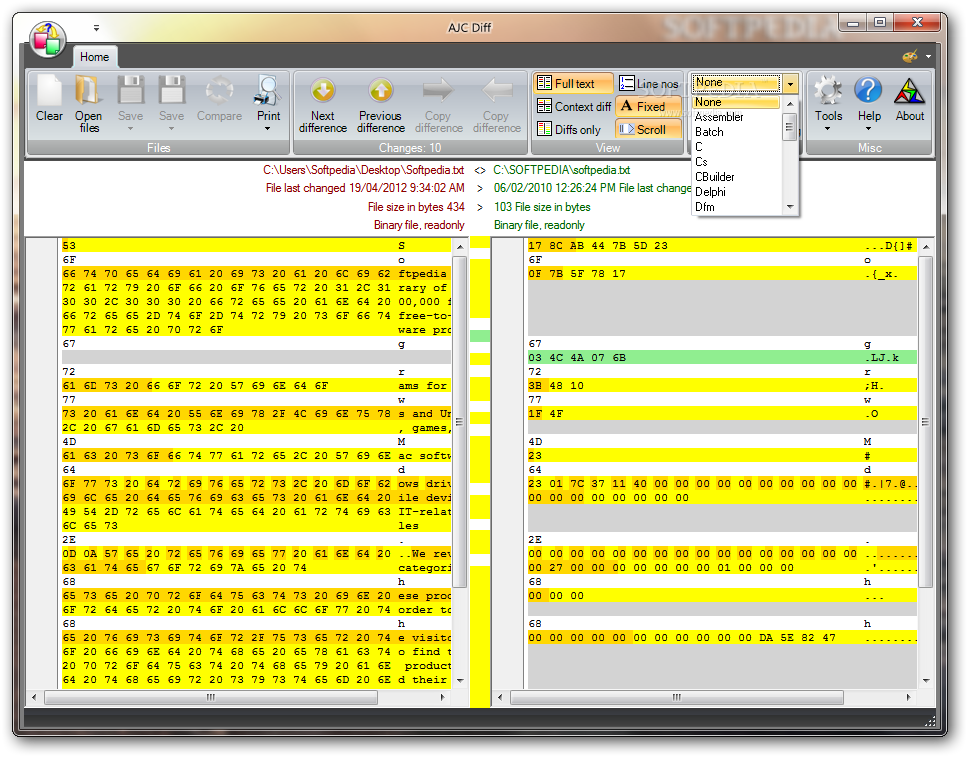The height and width of the screenshot is (757, 968).
Task: Click the right pane vertical scrollbar thumb
Action: (x=925, y=422)
